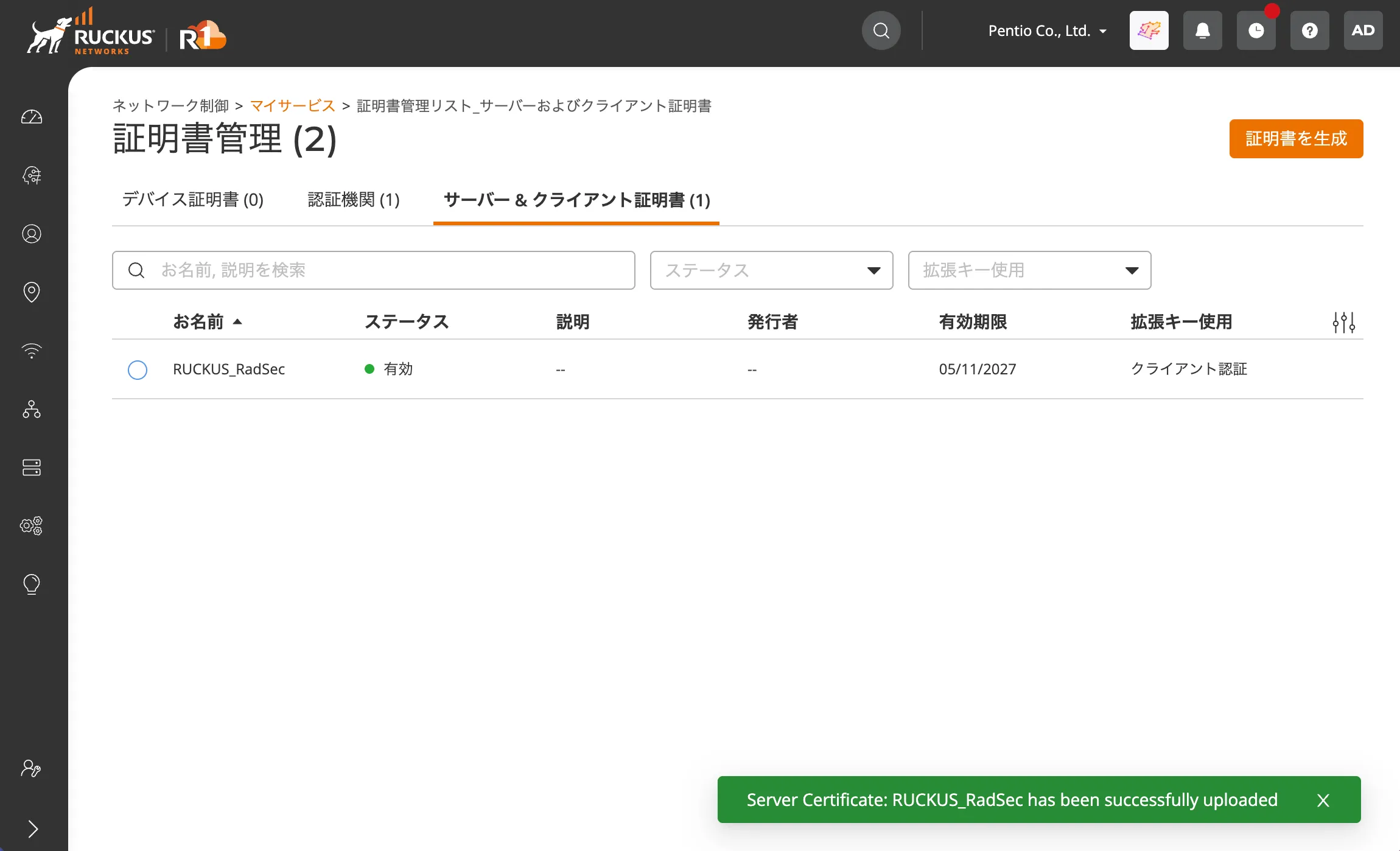Sort by お名前 column header
The height and width of the screenshot is (851, 1400).
click(x=208, y=321)
